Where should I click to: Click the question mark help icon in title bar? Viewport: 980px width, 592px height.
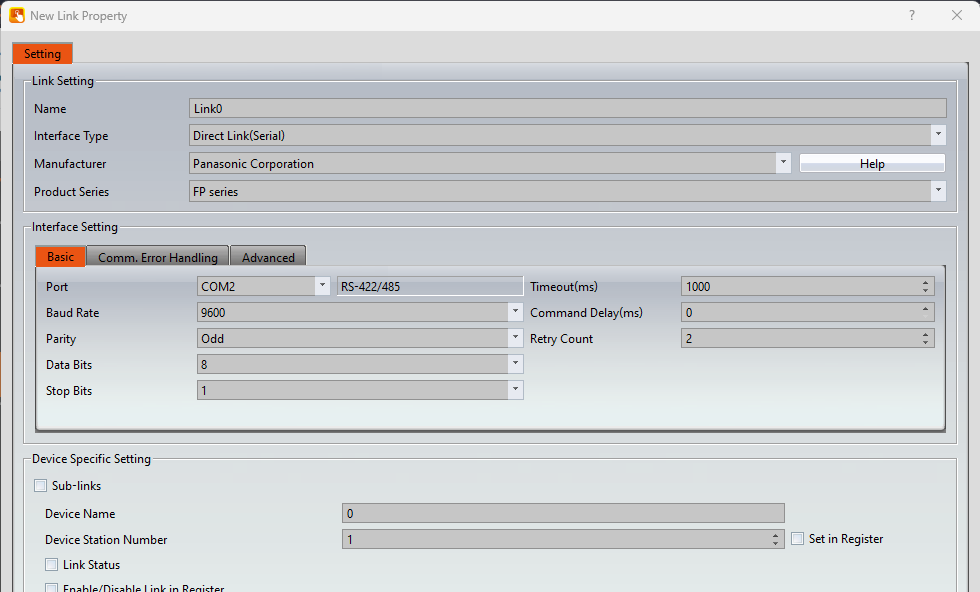tap(911, 16)
